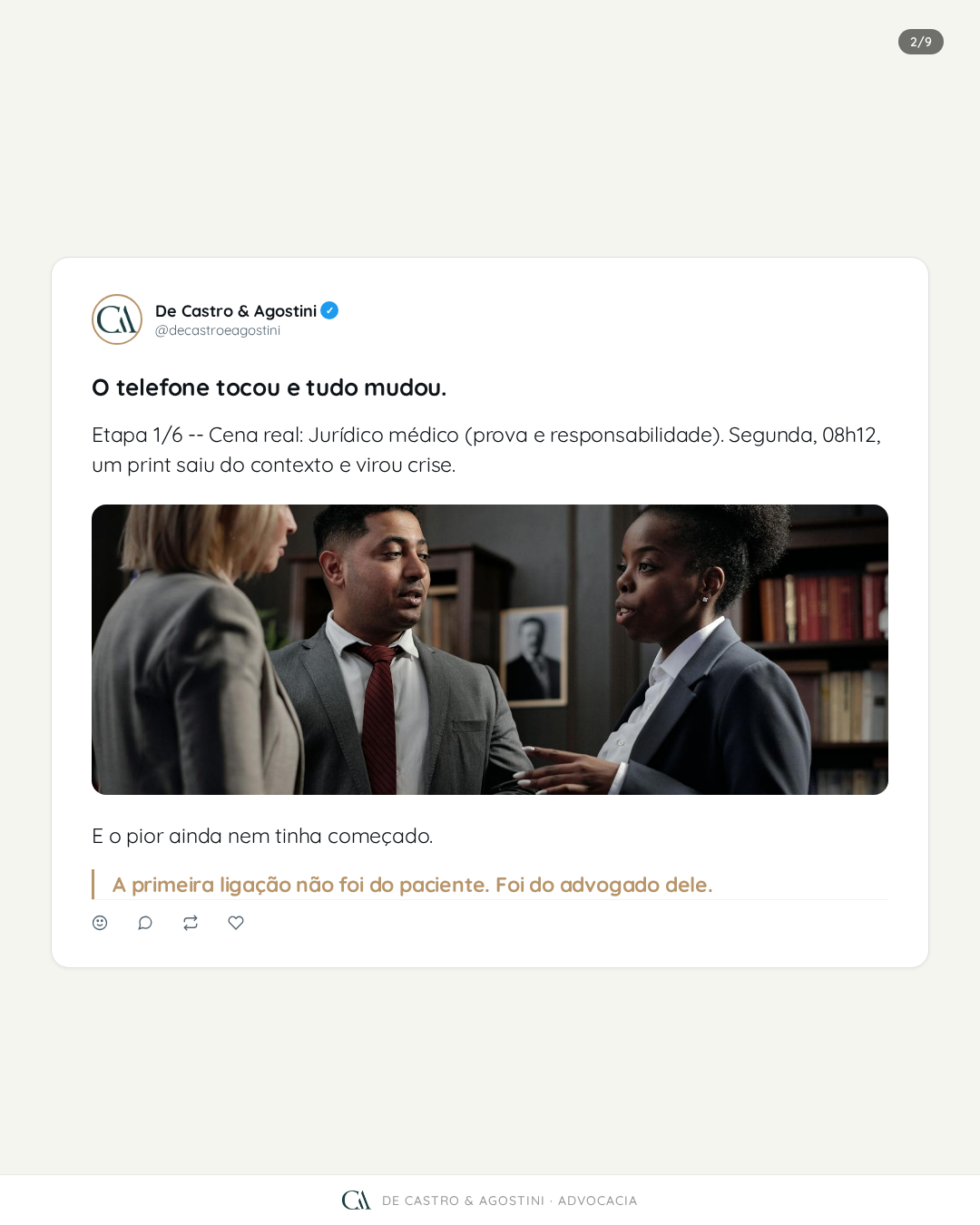Click the @decastroeagostini handle
The height and width of the screenshot is (1225, 980).
coord(218,330)
